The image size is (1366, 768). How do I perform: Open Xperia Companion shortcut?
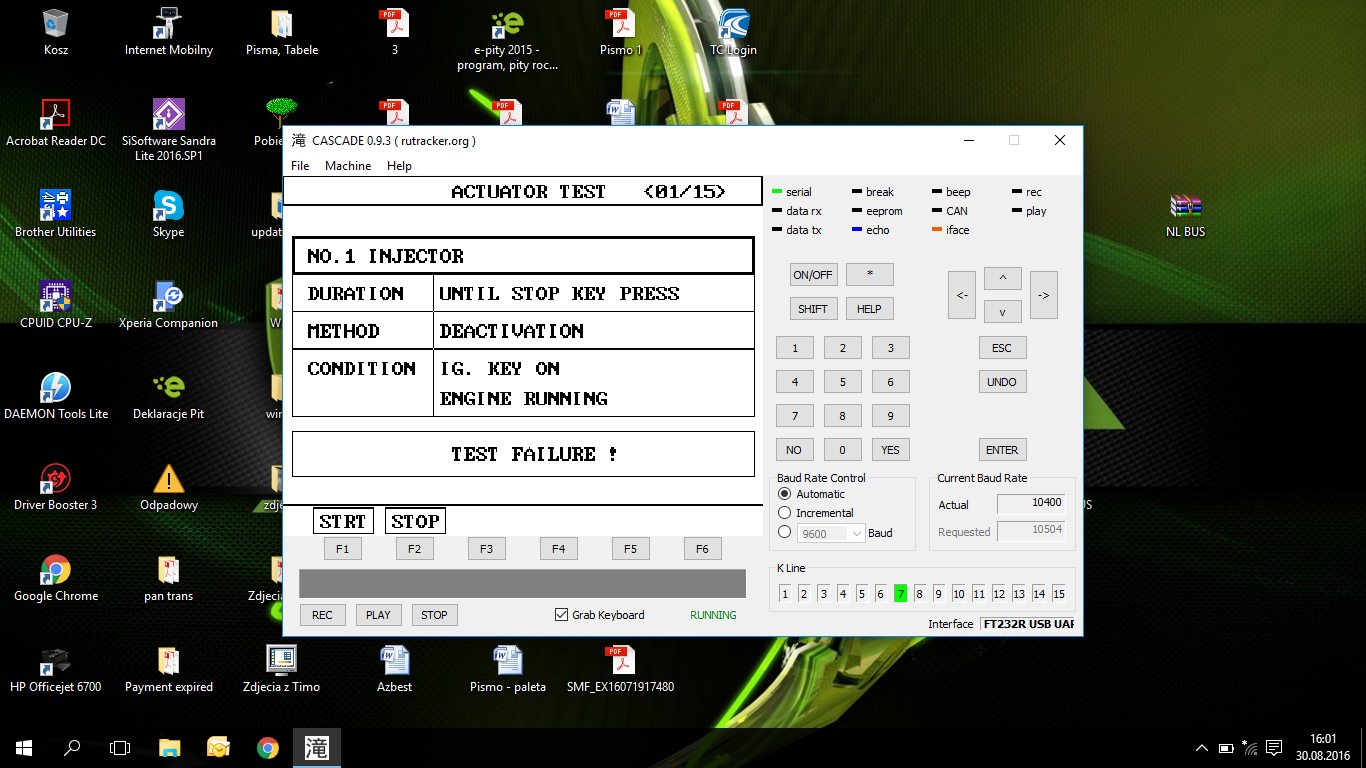168,305
